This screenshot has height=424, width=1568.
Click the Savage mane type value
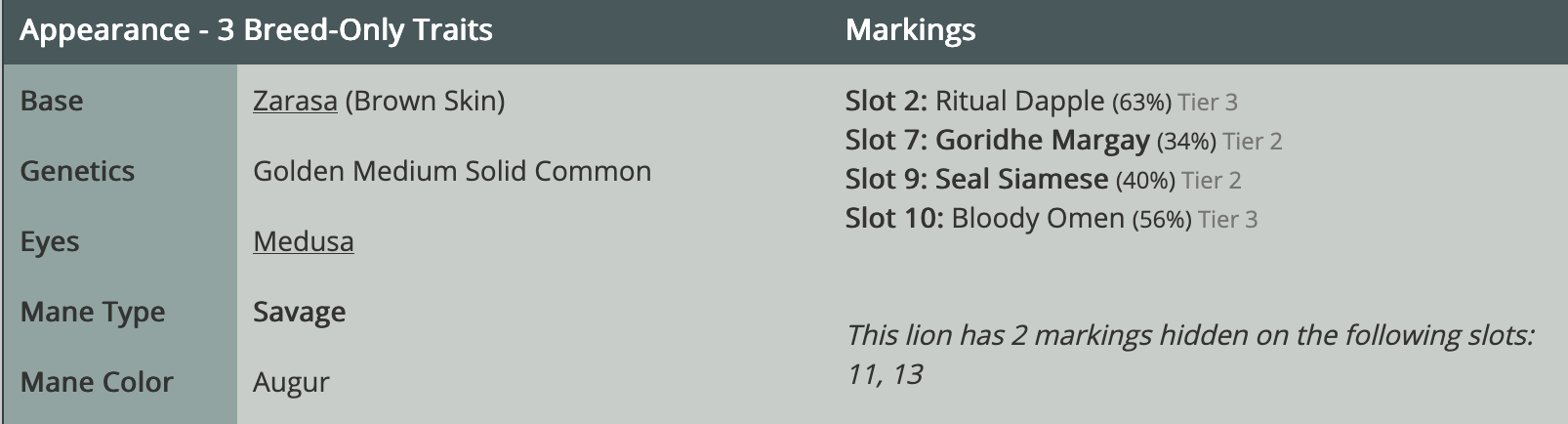point(299,312)
